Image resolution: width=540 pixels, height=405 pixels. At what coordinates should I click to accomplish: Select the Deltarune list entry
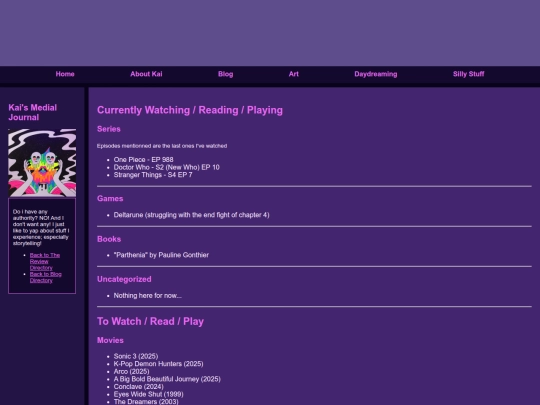[191, 215]
